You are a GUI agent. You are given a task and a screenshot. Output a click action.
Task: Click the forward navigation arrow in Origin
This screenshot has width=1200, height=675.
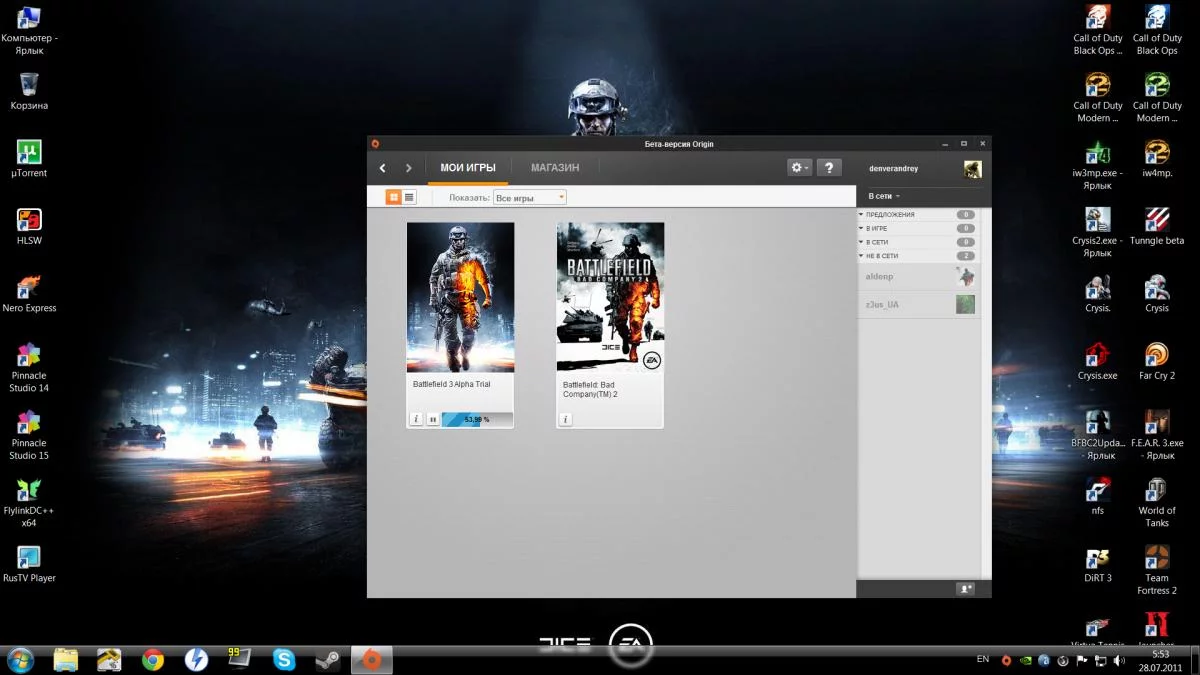click(x=408, y=168)
